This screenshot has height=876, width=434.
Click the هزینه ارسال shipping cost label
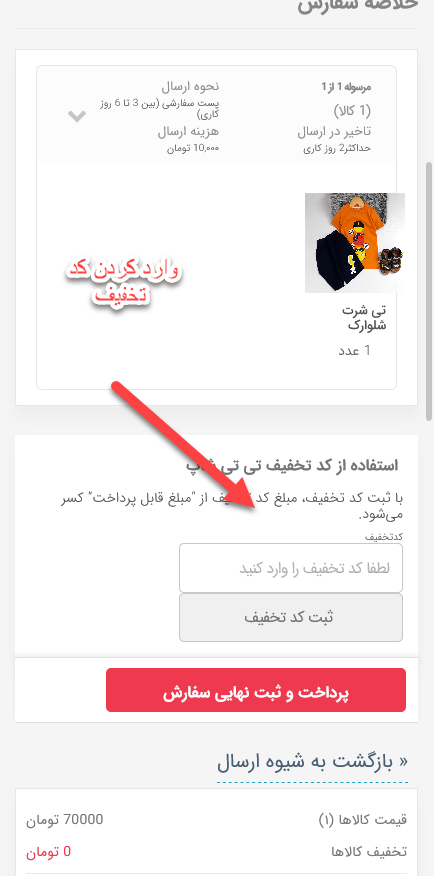188,132
